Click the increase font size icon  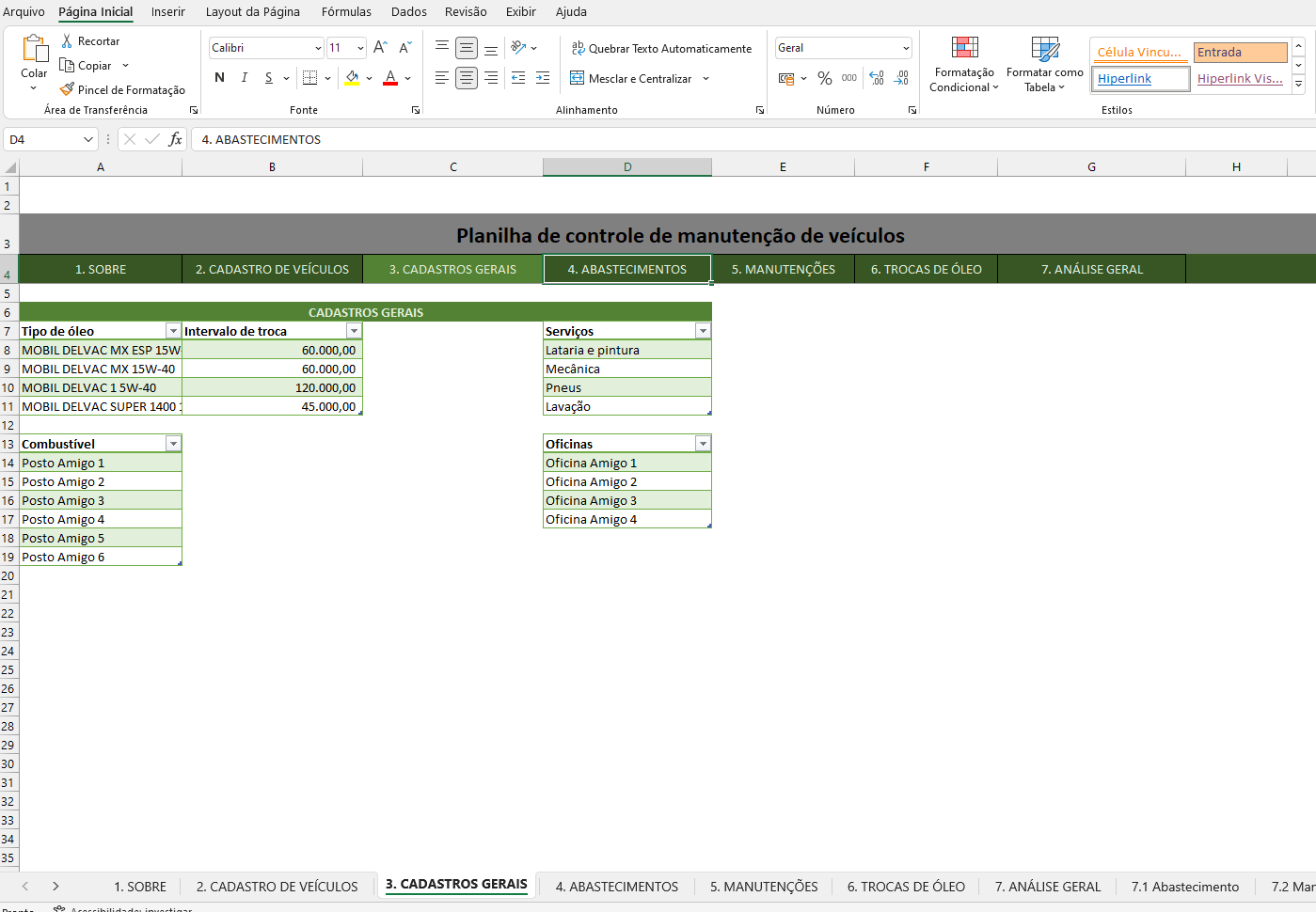[380, 48]
